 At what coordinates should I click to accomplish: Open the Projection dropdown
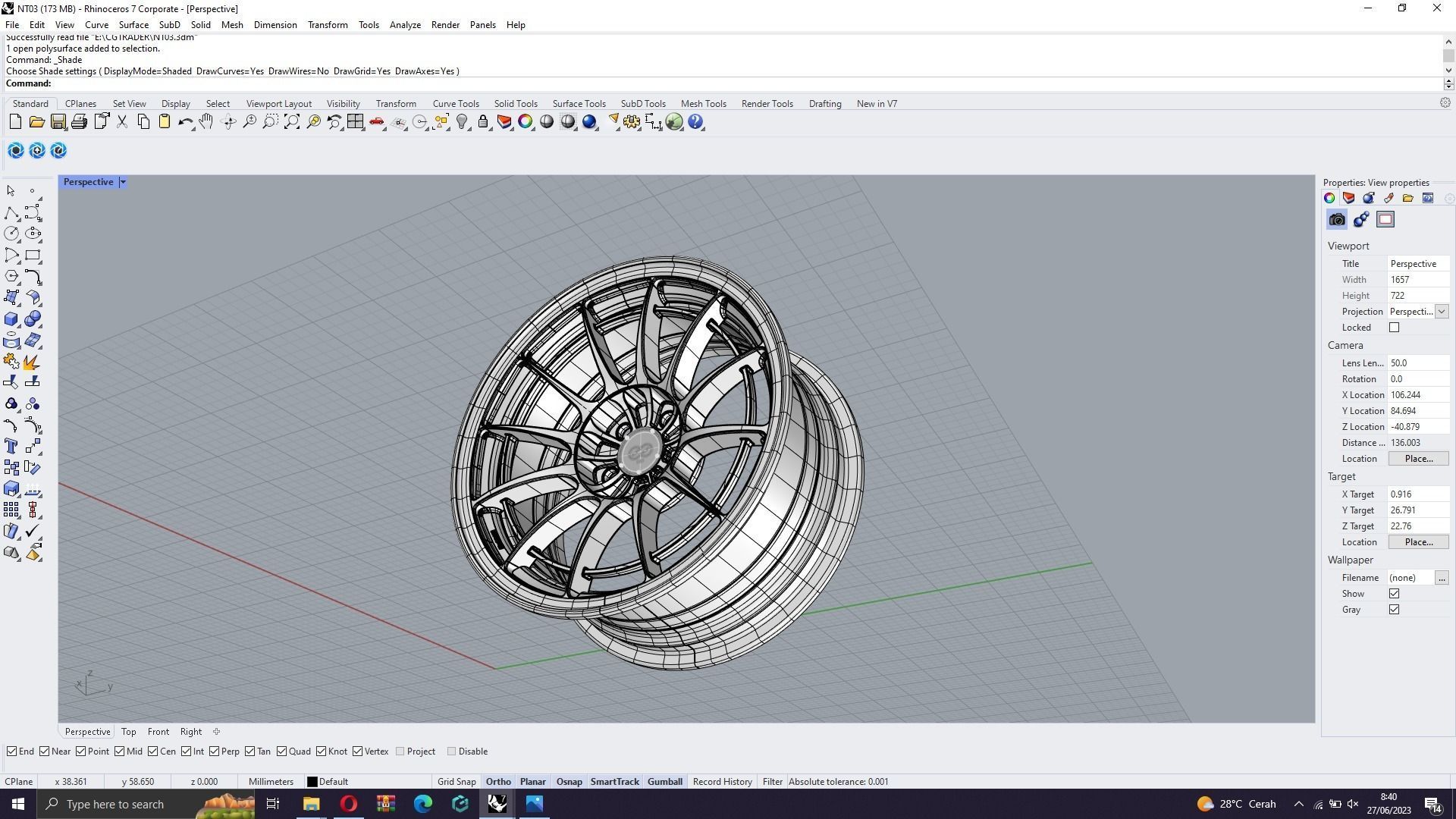[x=1441, y=312]
